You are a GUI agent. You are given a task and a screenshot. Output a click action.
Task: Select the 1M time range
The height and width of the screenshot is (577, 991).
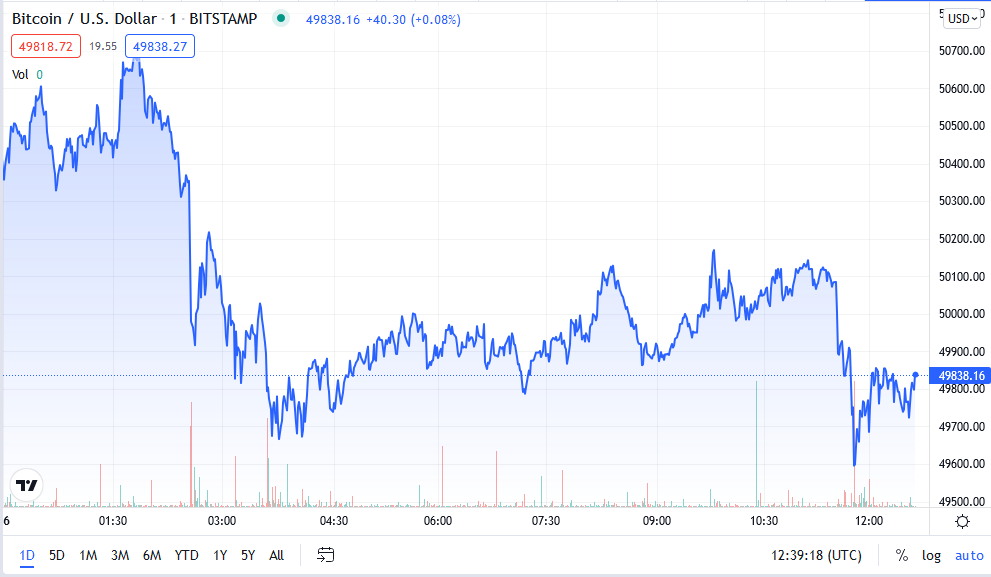[x=88, y=555]
